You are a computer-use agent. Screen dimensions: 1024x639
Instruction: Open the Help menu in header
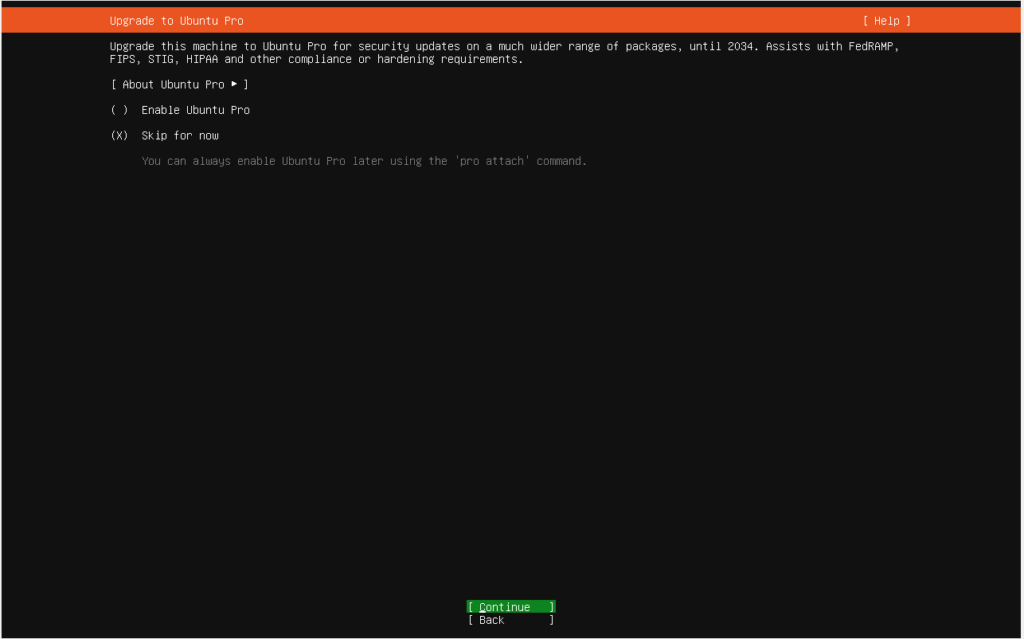(x=886, y=21)
